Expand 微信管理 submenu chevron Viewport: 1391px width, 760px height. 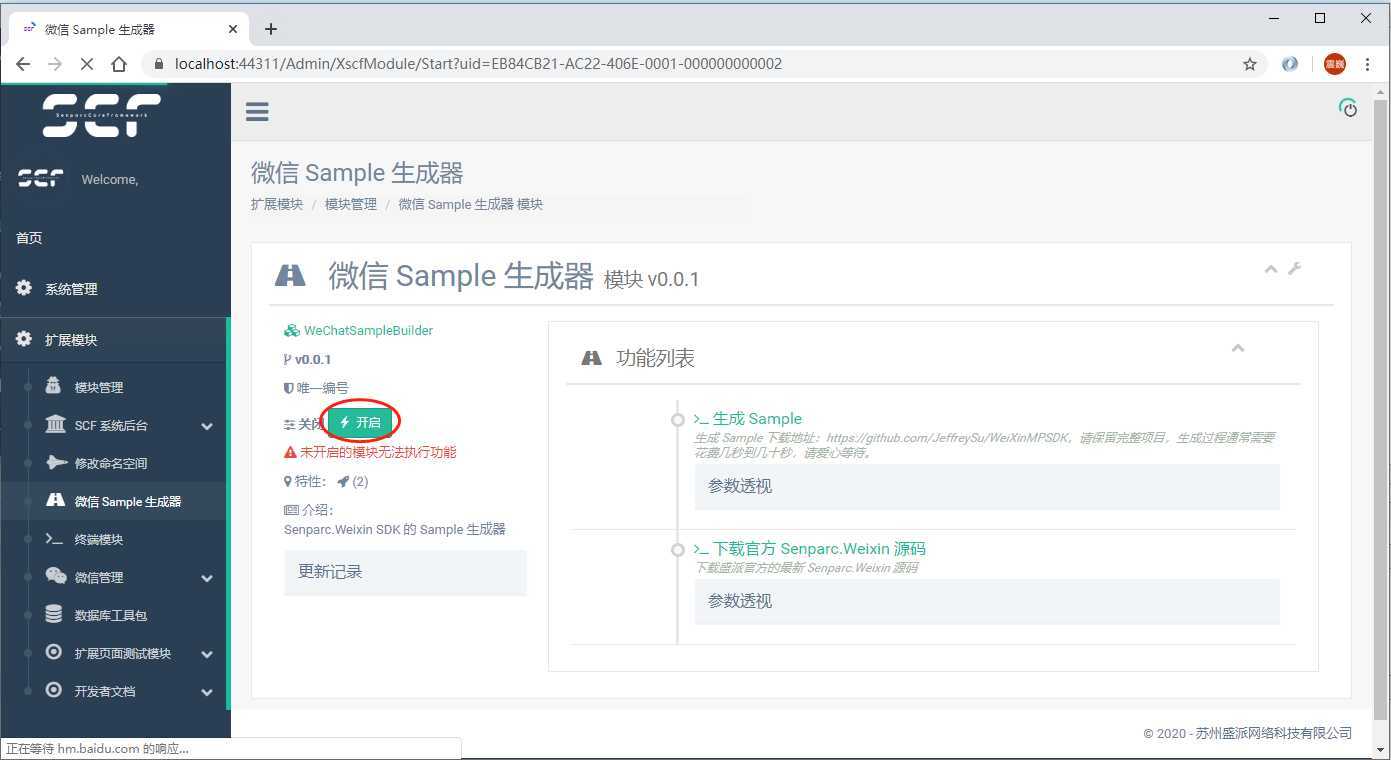pyautogui.click(x=207, y=578)
